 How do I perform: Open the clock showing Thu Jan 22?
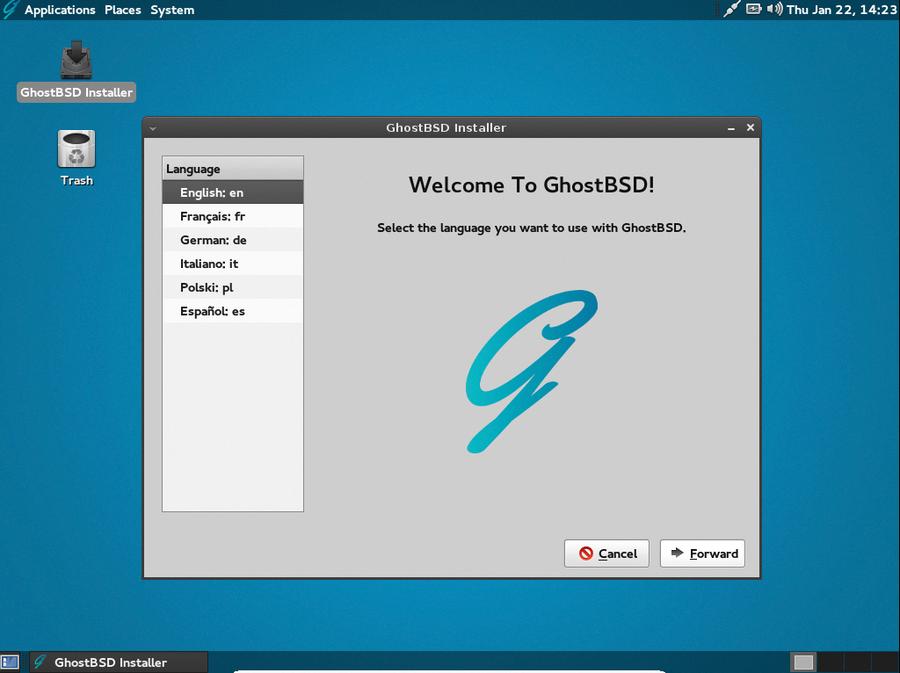point(841,10)
